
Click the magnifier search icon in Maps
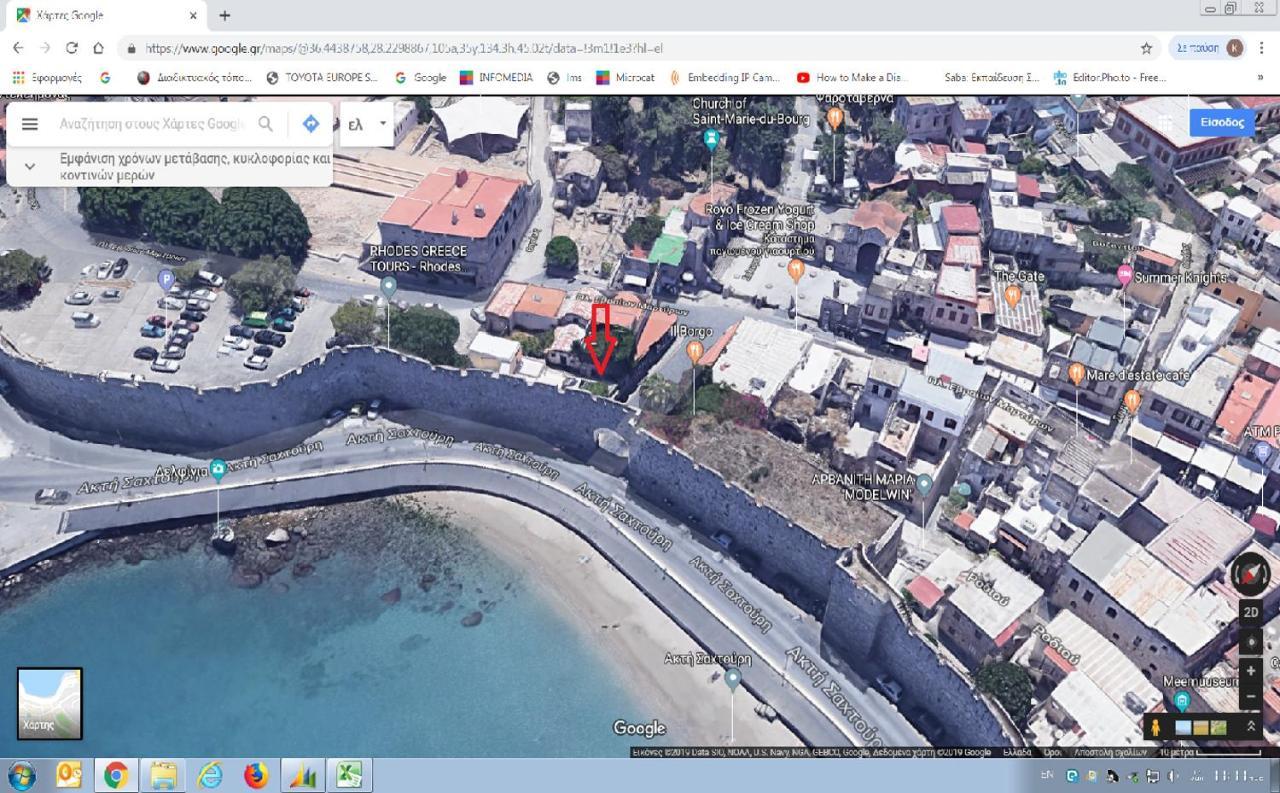(265, 124)
